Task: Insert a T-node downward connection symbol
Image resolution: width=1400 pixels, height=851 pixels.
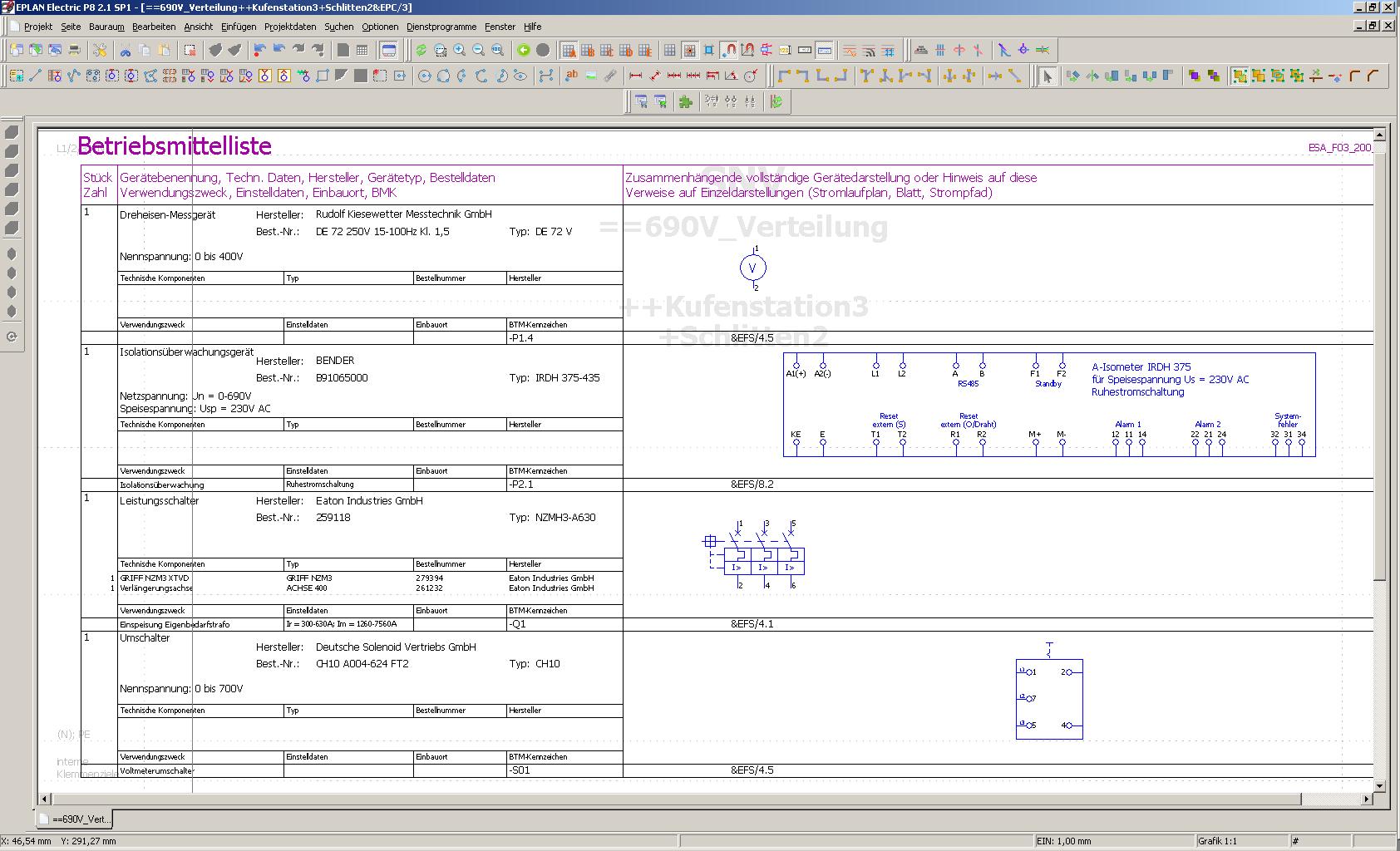Action: 866,76
